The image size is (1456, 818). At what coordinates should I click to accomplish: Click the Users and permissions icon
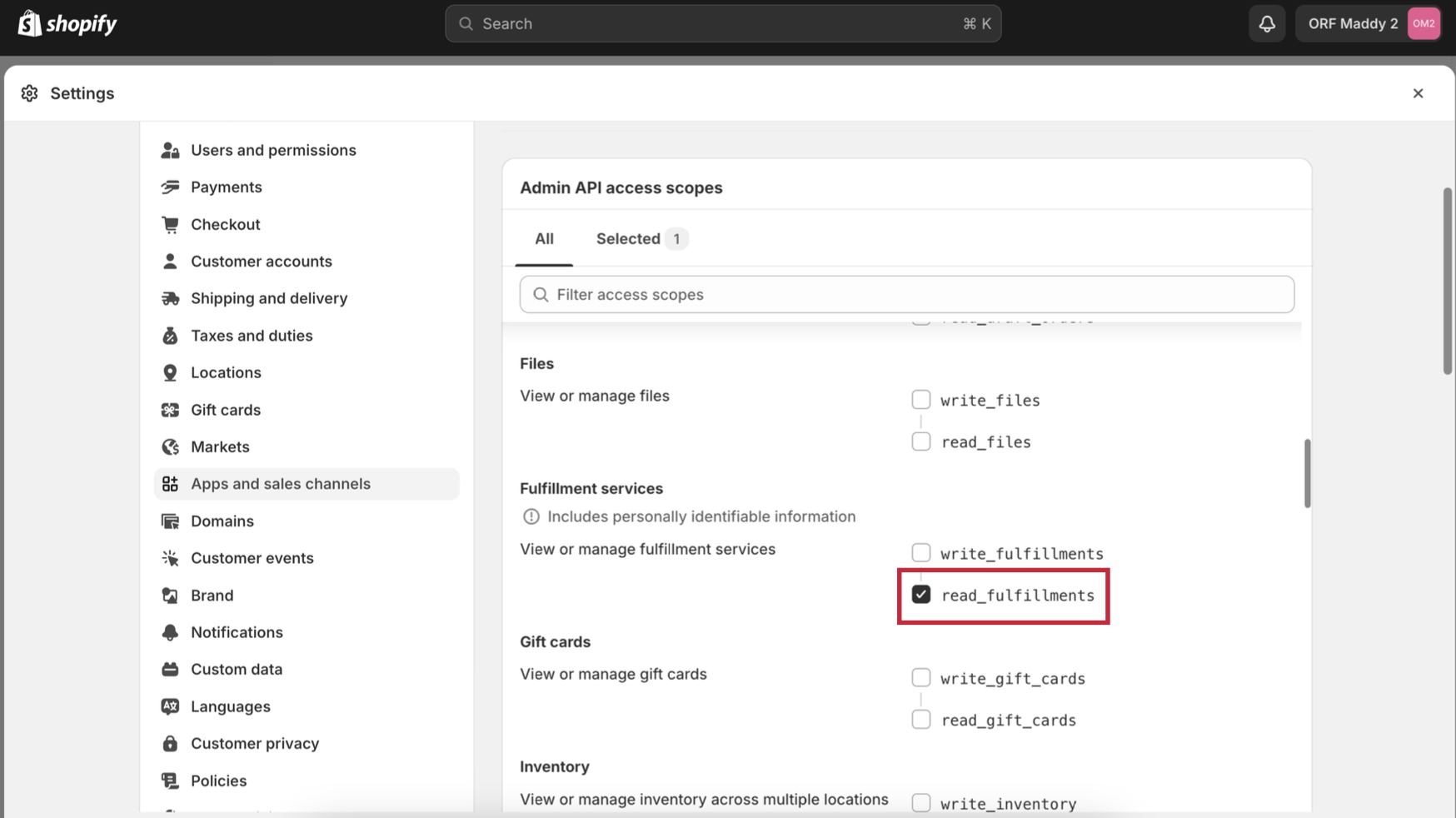tap(170, 150)
